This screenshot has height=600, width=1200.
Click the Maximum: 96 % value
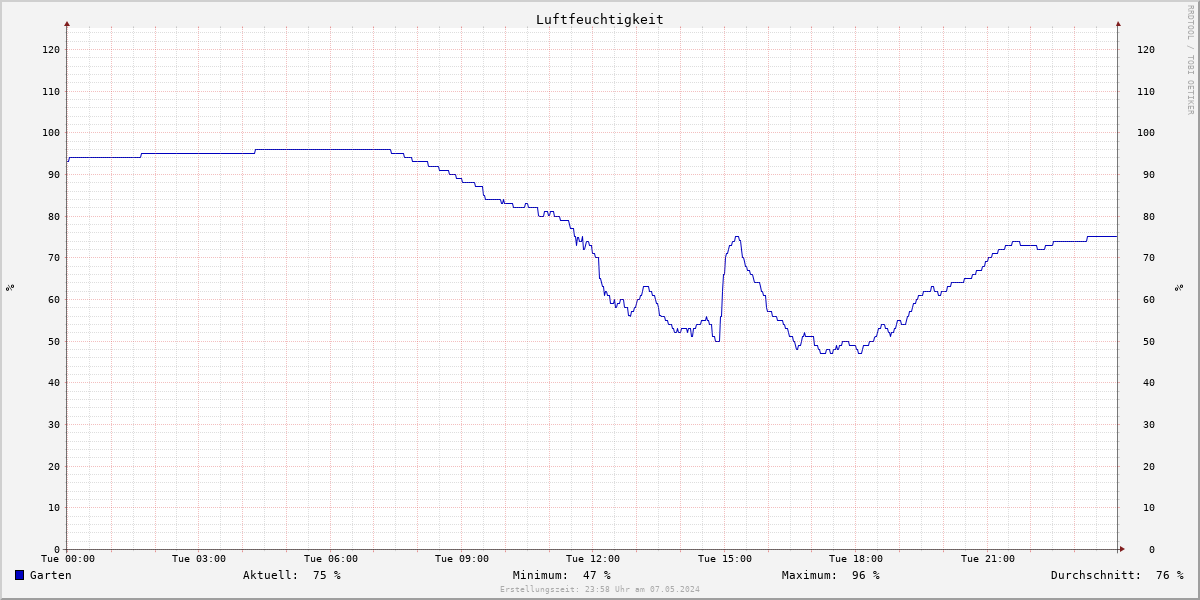point(830,575)
